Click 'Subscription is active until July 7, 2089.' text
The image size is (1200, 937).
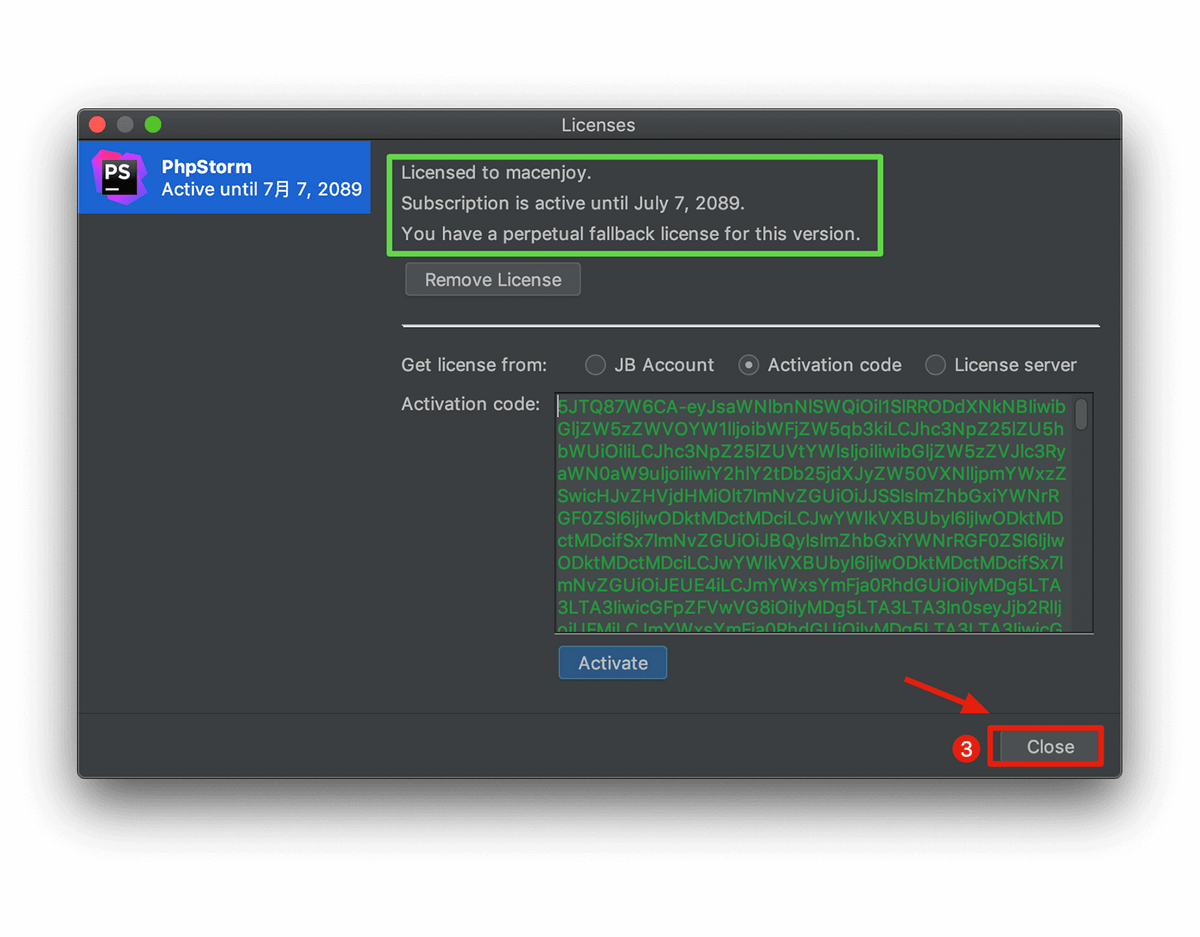tap(573, 203)
